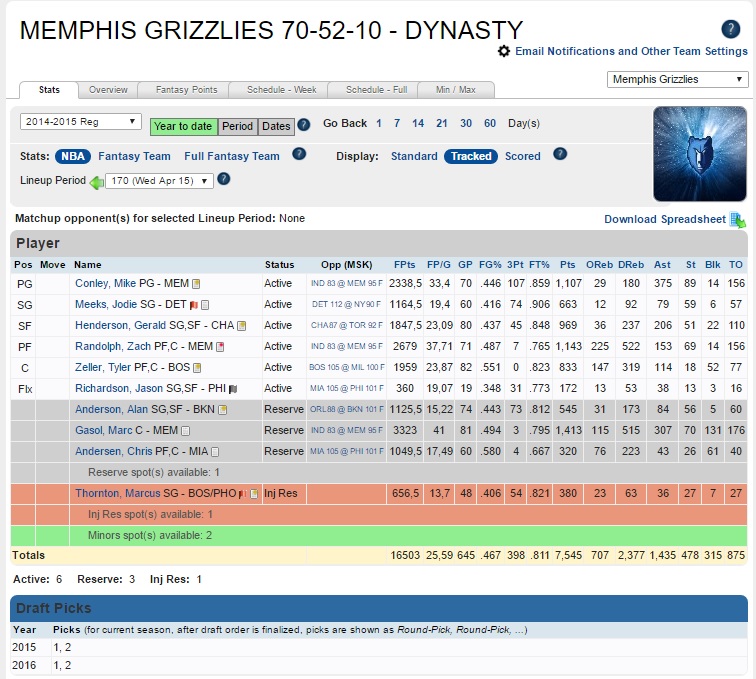Click the Memphis Grizzlies team logo image
The height and width of the screenshot is (679, 756).
(700, 154)
